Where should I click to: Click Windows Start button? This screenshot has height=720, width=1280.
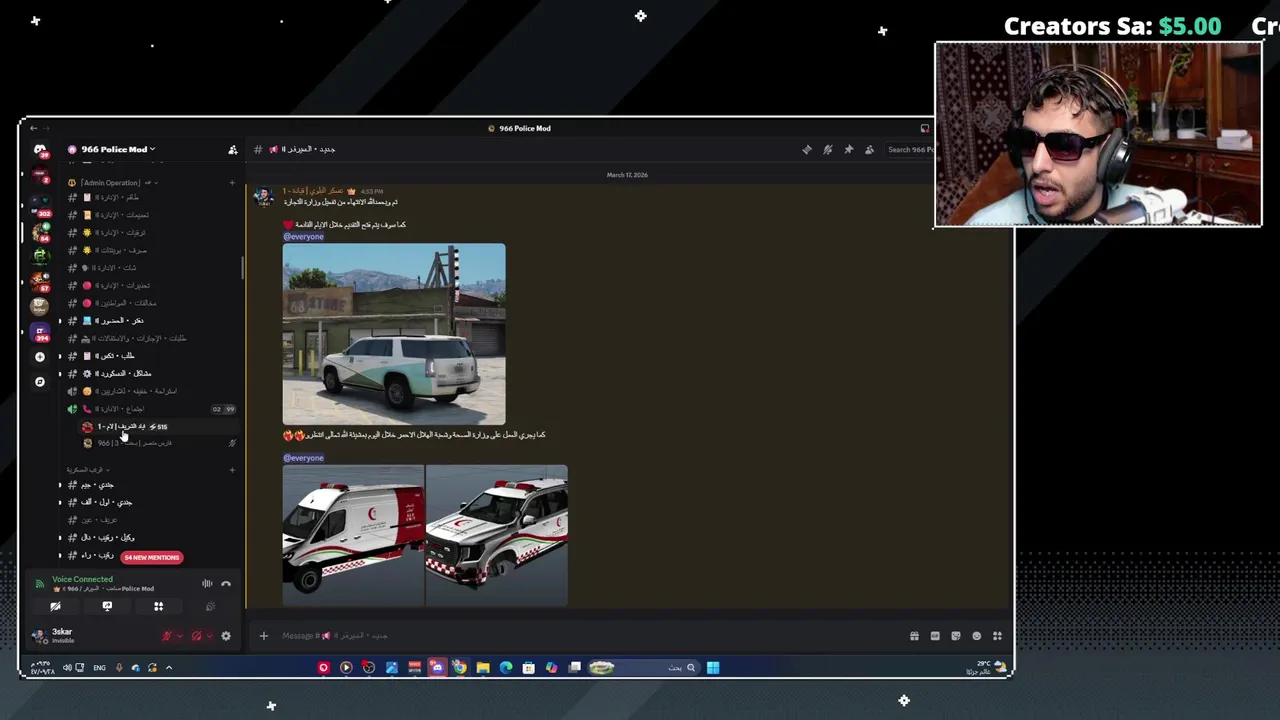(x=713, y=668)
